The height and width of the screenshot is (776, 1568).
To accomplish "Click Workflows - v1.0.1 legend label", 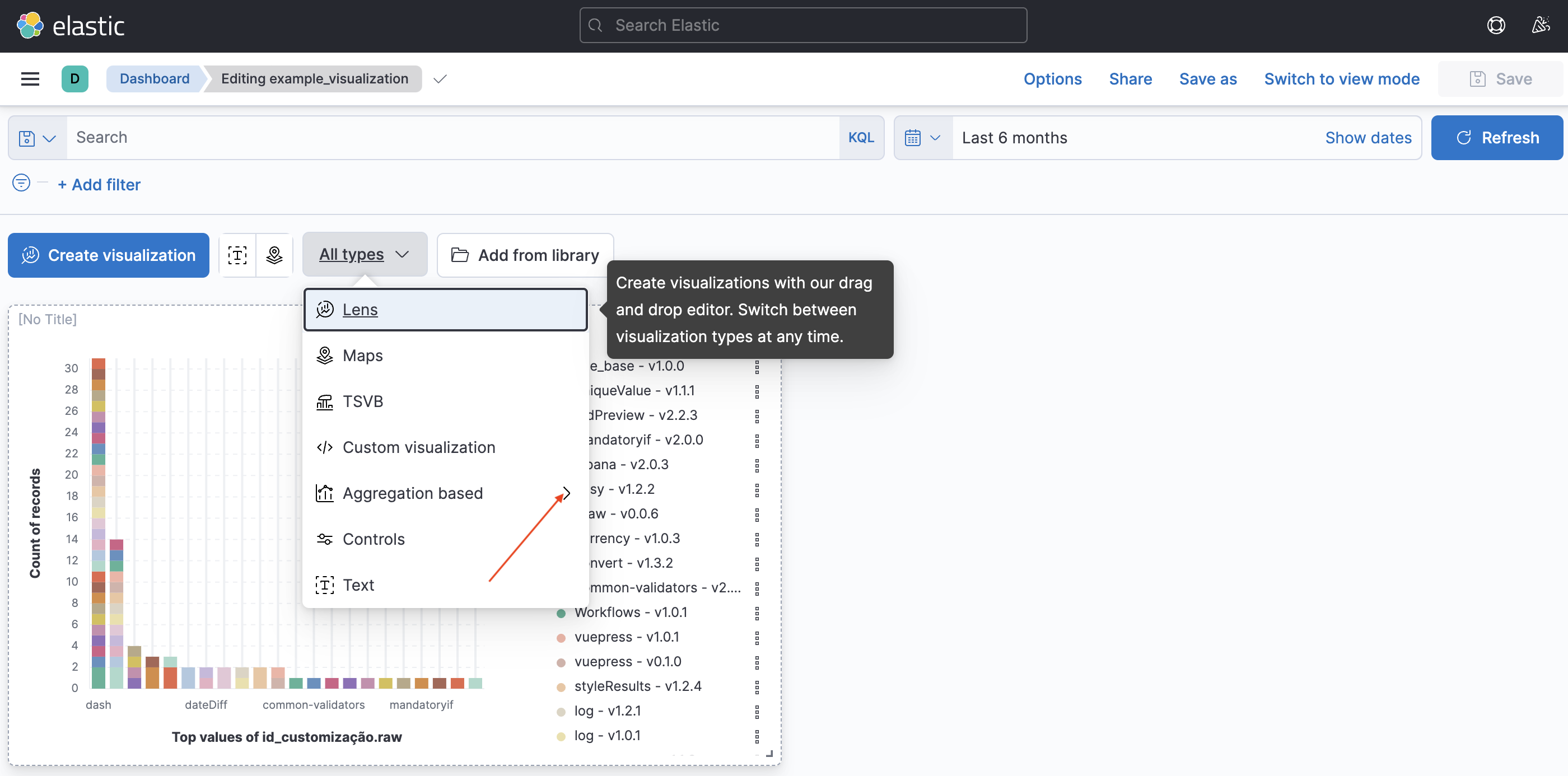I will pos(631,613).
